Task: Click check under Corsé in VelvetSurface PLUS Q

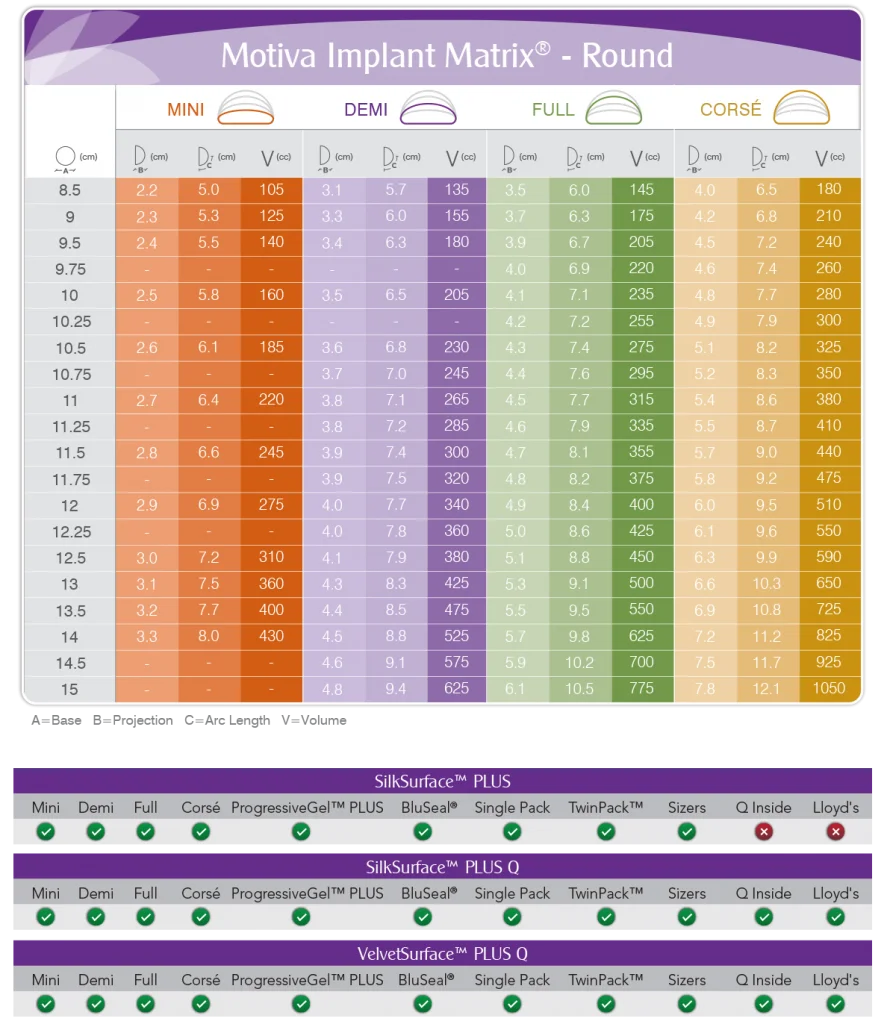Action: (201, 1004)
